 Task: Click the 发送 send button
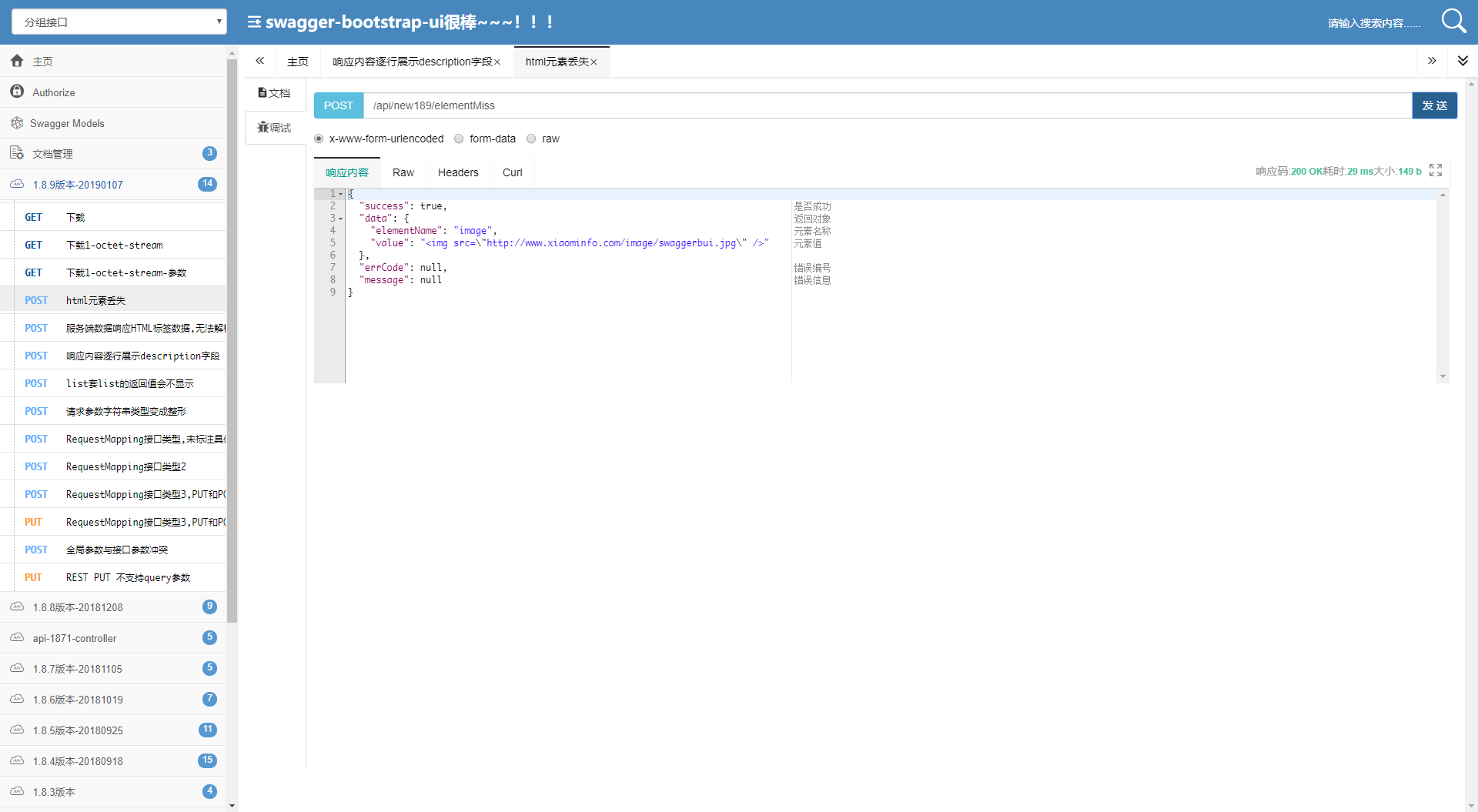(1435, 105)
